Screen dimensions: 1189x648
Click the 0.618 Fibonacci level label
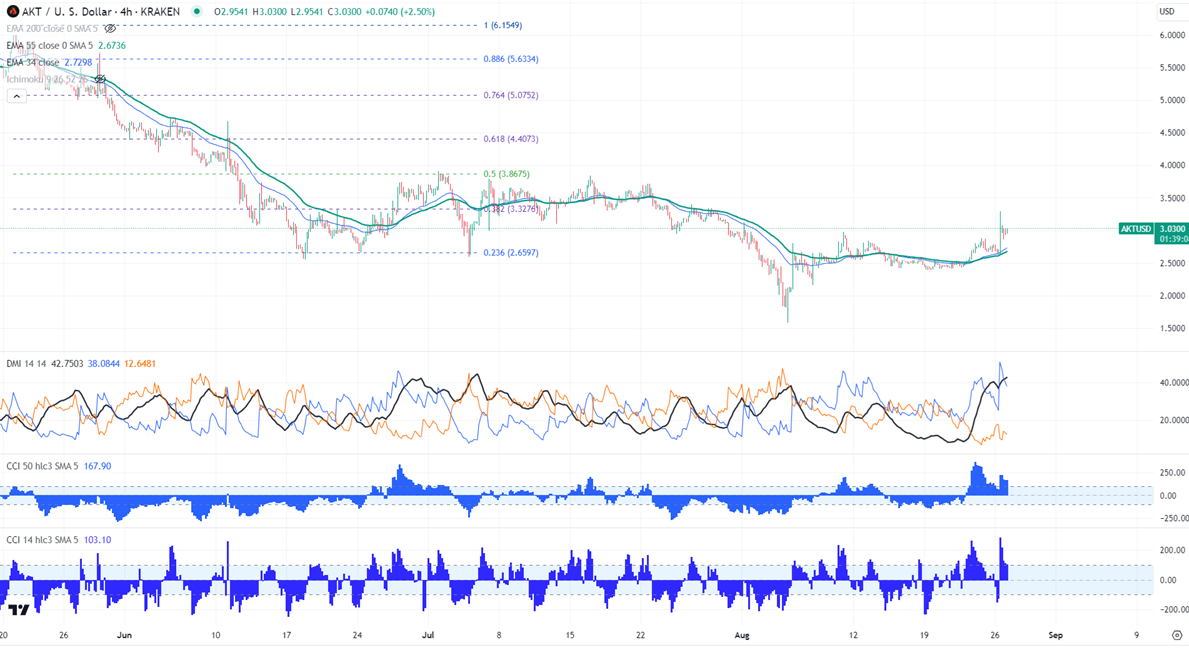pyautogui.click(x=511, y=139)
